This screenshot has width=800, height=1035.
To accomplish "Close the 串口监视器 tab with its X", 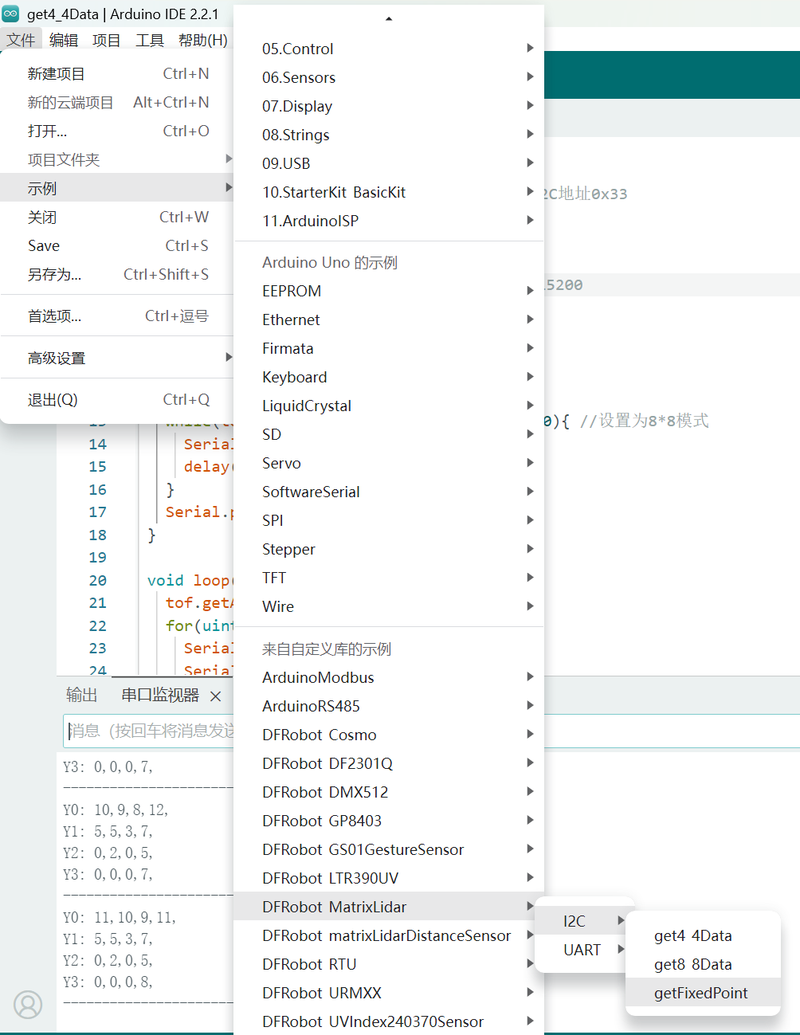I will pos(215,695).
